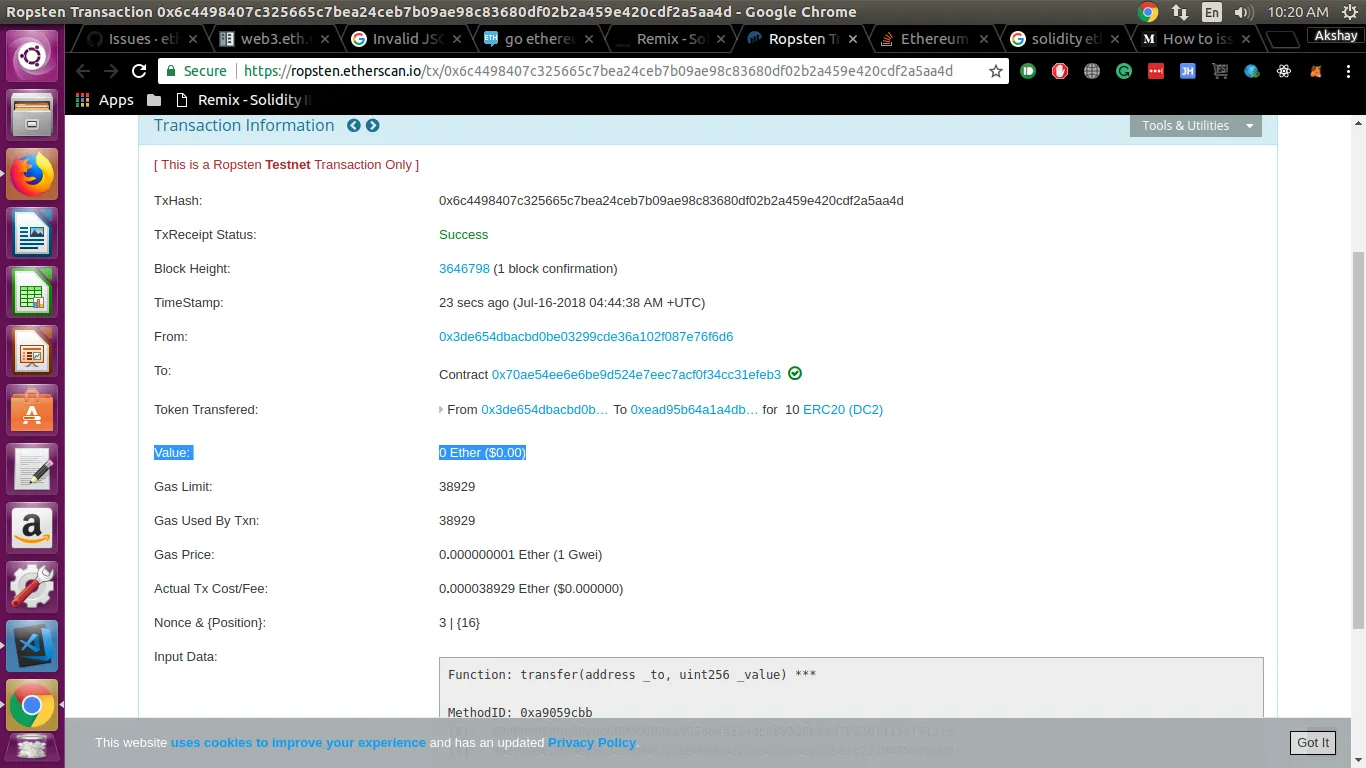
Task: Open the system power gear menu
Action: pyautogui.click(x=1349, y=13)
